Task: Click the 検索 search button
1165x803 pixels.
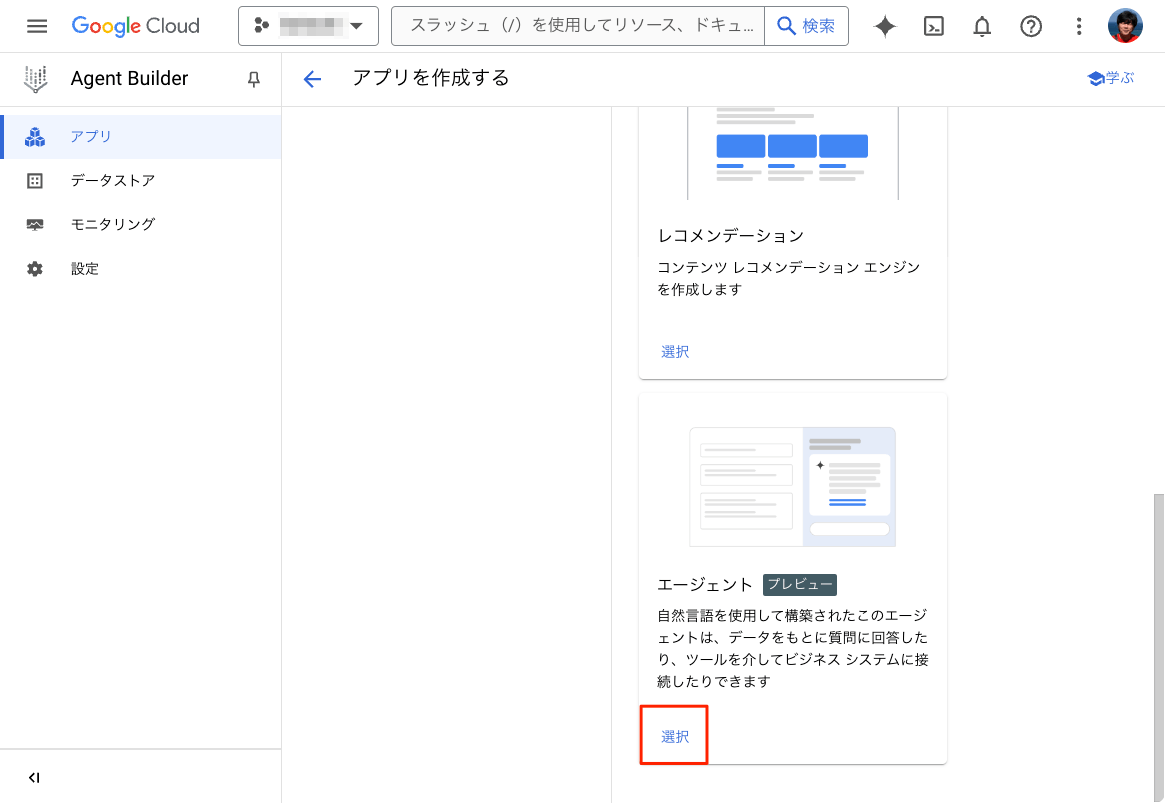Action: [x=806, y=26]
